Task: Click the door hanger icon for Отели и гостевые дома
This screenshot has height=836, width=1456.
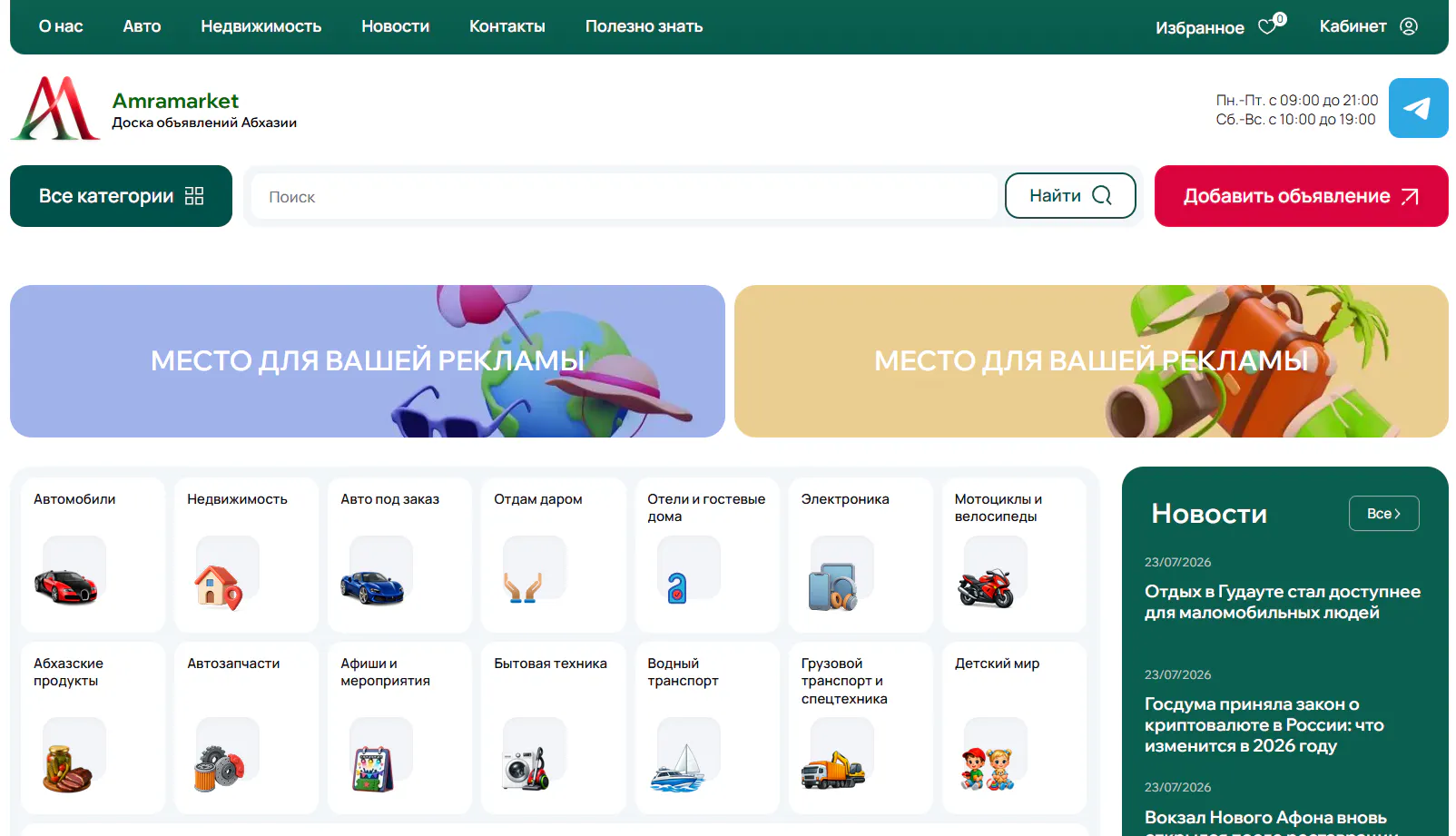Action: pos(677,588)
